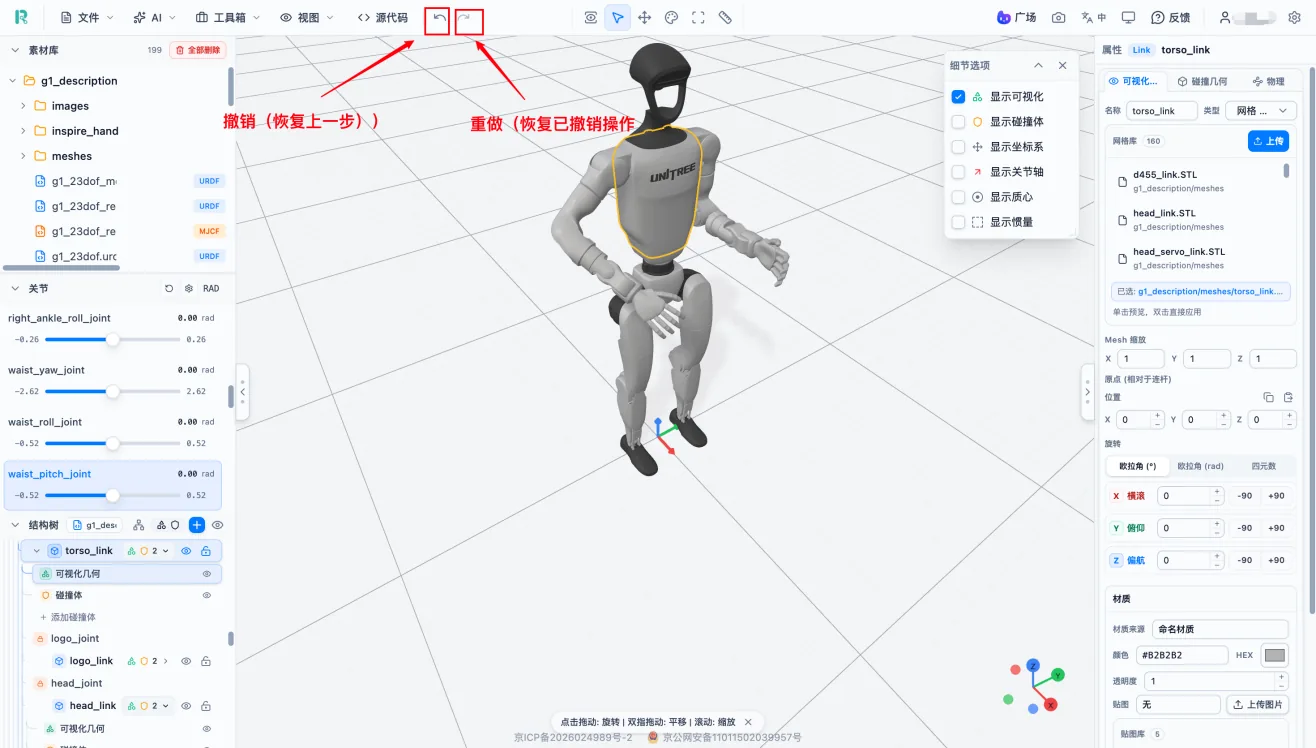Click the monitor display icon
The image size is (1316, 748).
pyautogui.click(x=1129, y=18)
